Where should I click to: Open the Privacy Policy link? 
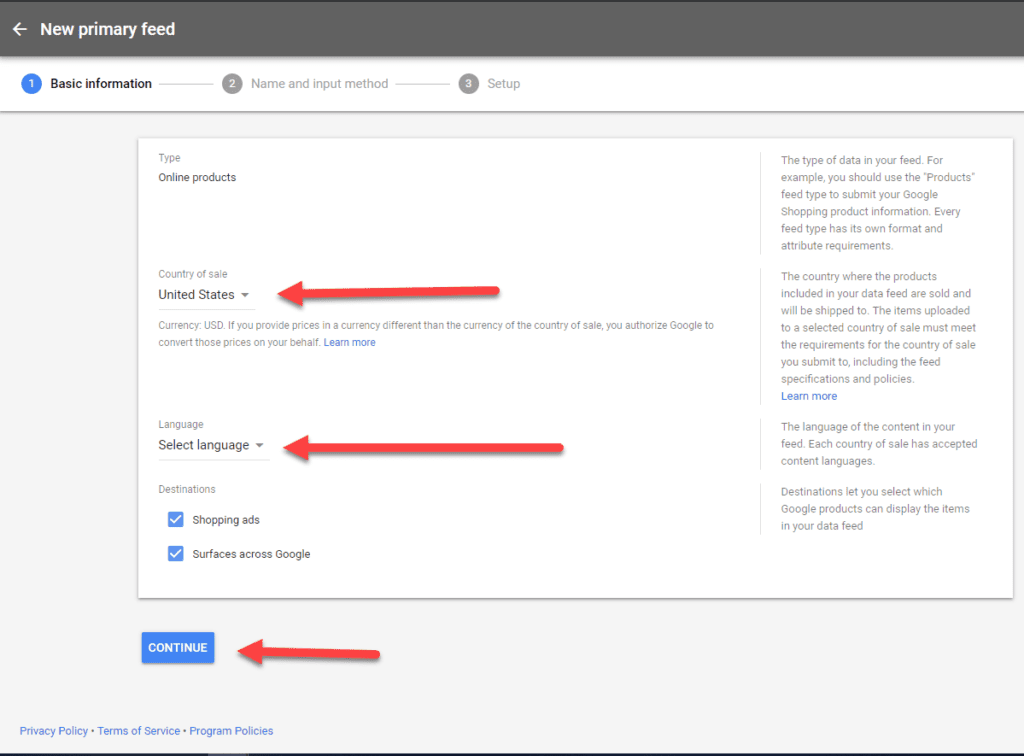(53, 731)
